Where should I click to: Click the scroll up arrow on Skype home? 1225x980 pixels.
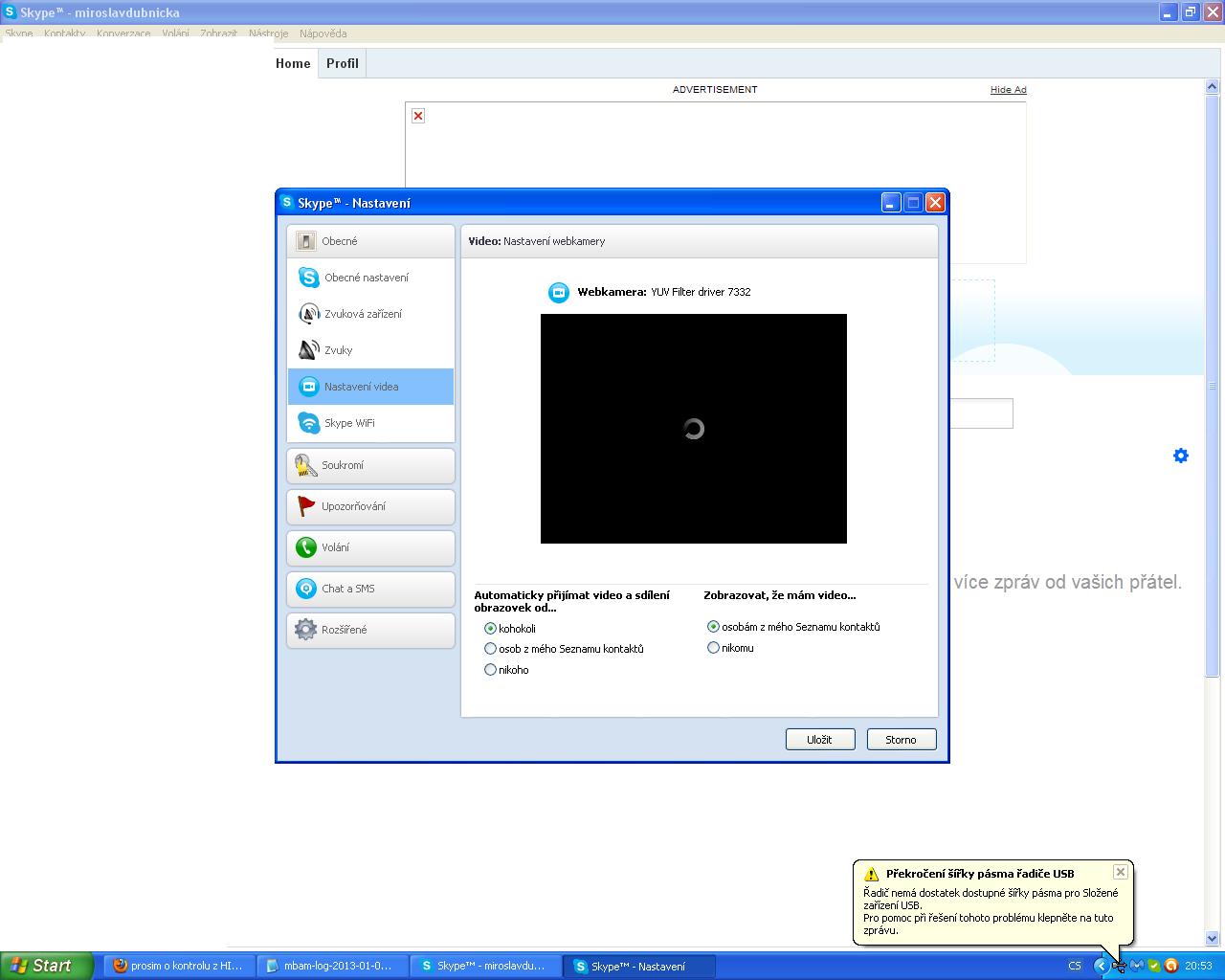[x=1213, y=86]
